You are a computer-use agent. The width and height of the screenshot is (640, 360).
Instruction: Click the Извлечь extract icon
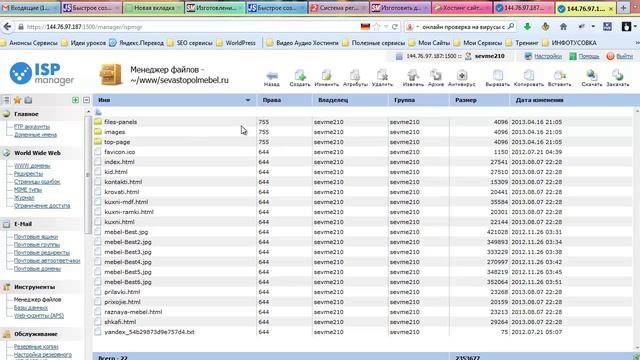(x=413, y=78)
